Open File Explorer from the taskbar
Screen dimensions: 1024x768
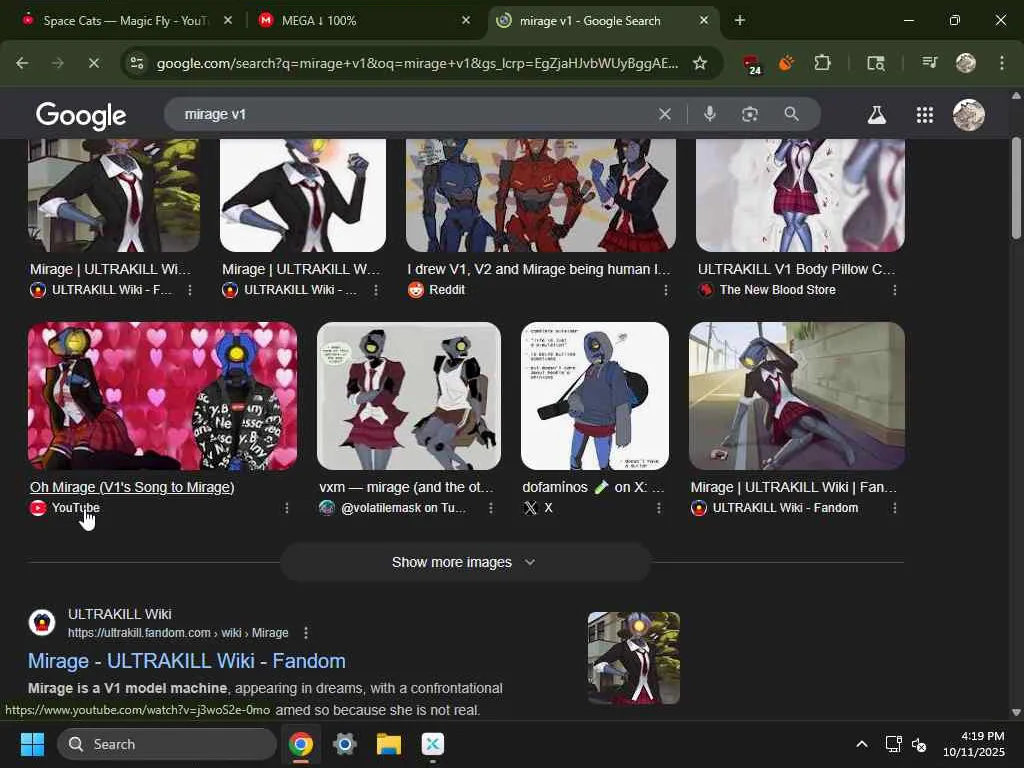pyautogui.click(x=389, y=744)
